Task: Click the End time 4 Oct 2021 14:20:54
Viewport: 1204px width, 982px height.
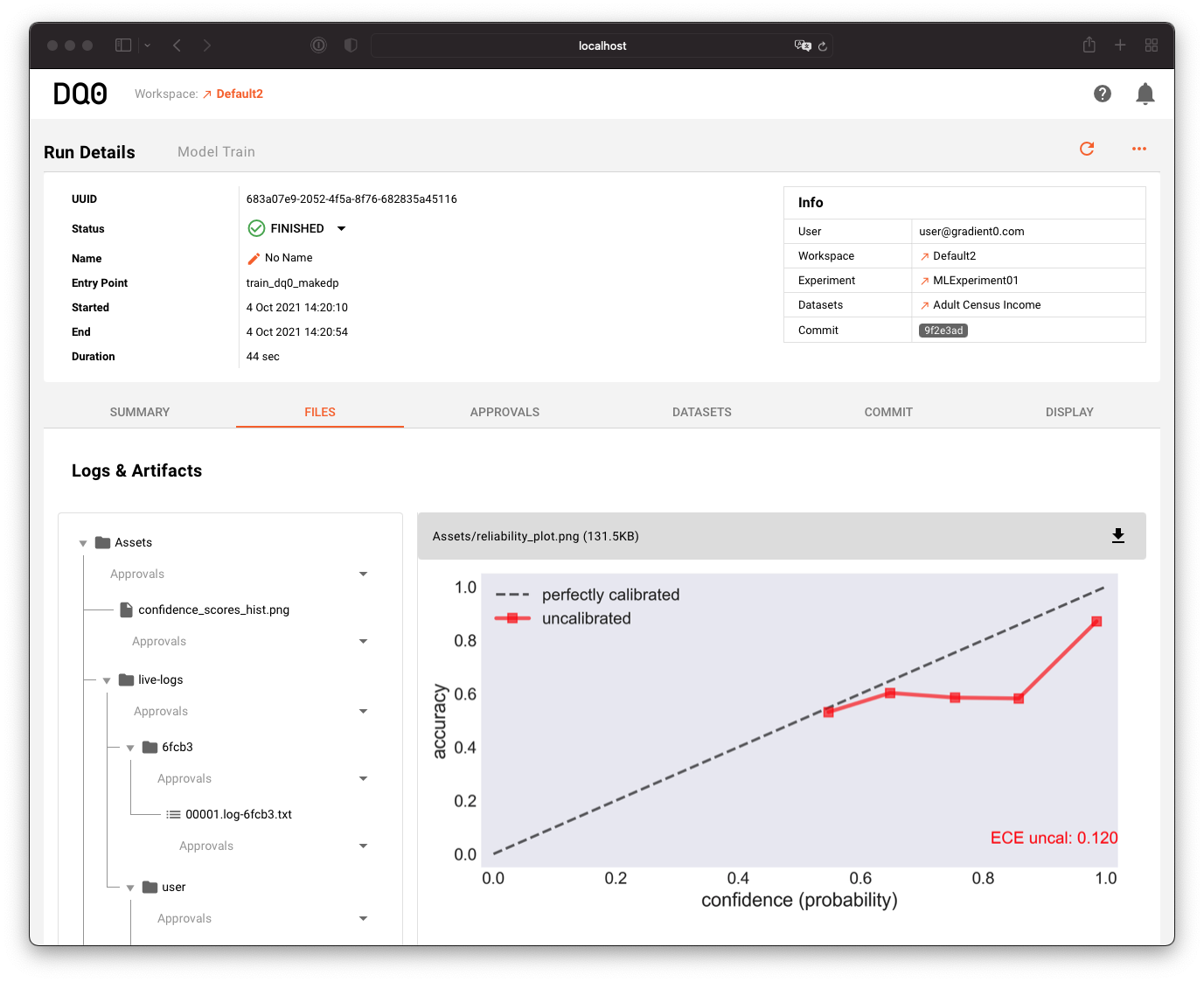Action: coord(296,332)
